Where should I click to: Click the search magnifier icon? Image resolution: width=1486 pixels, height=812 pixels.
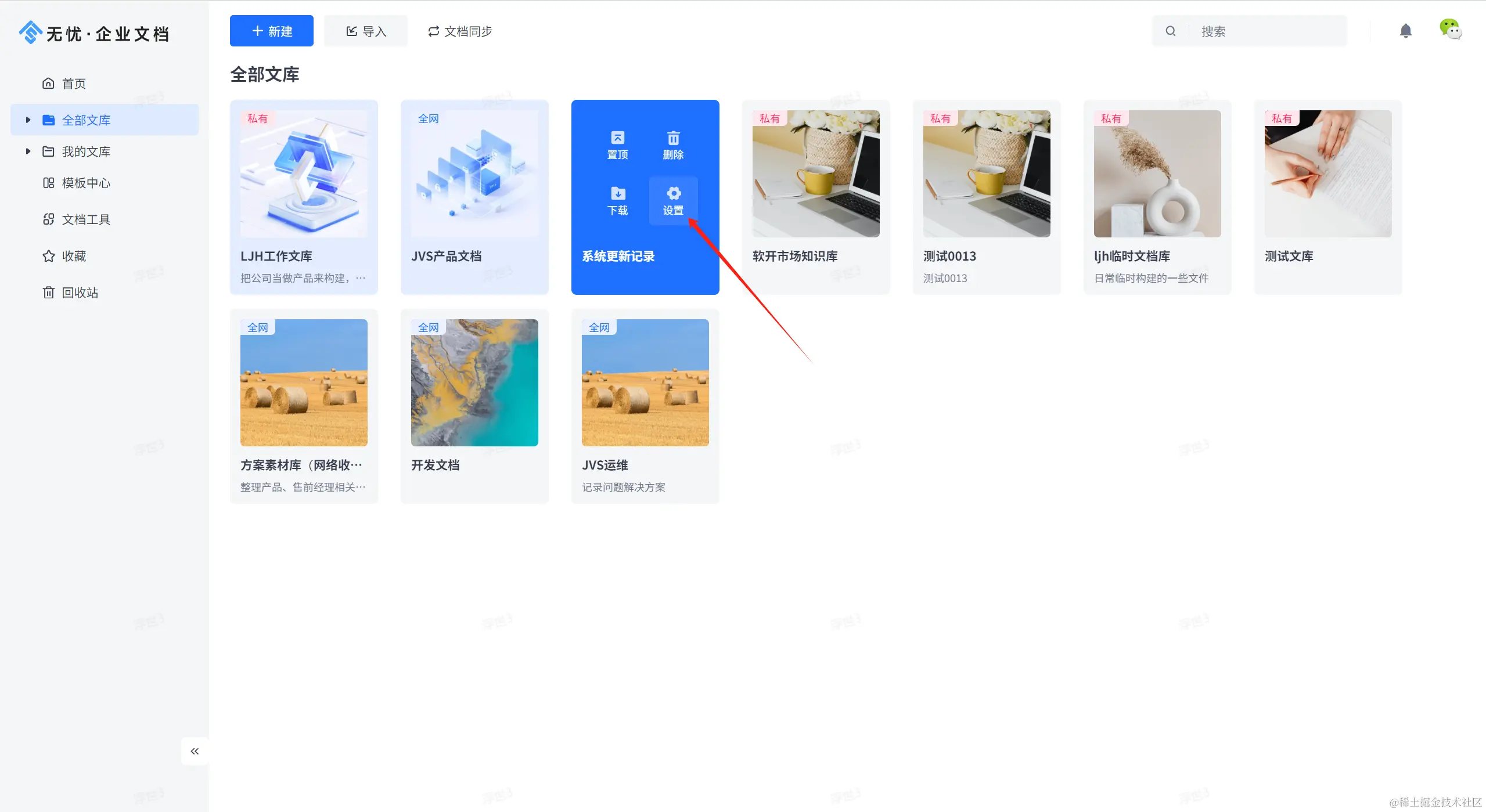click(1170, 31)
